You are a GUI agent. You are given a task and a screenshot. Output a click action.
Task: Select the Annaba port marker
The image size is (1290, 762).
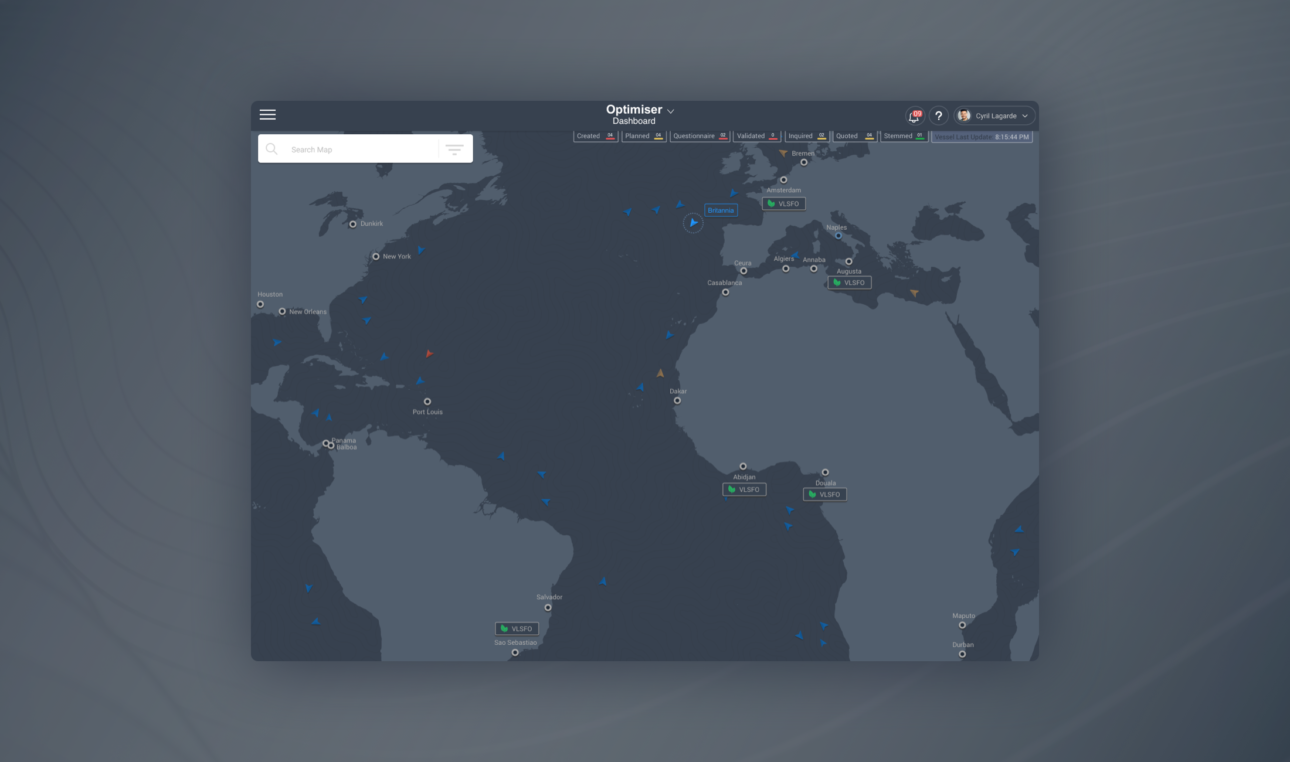(814, 268)
